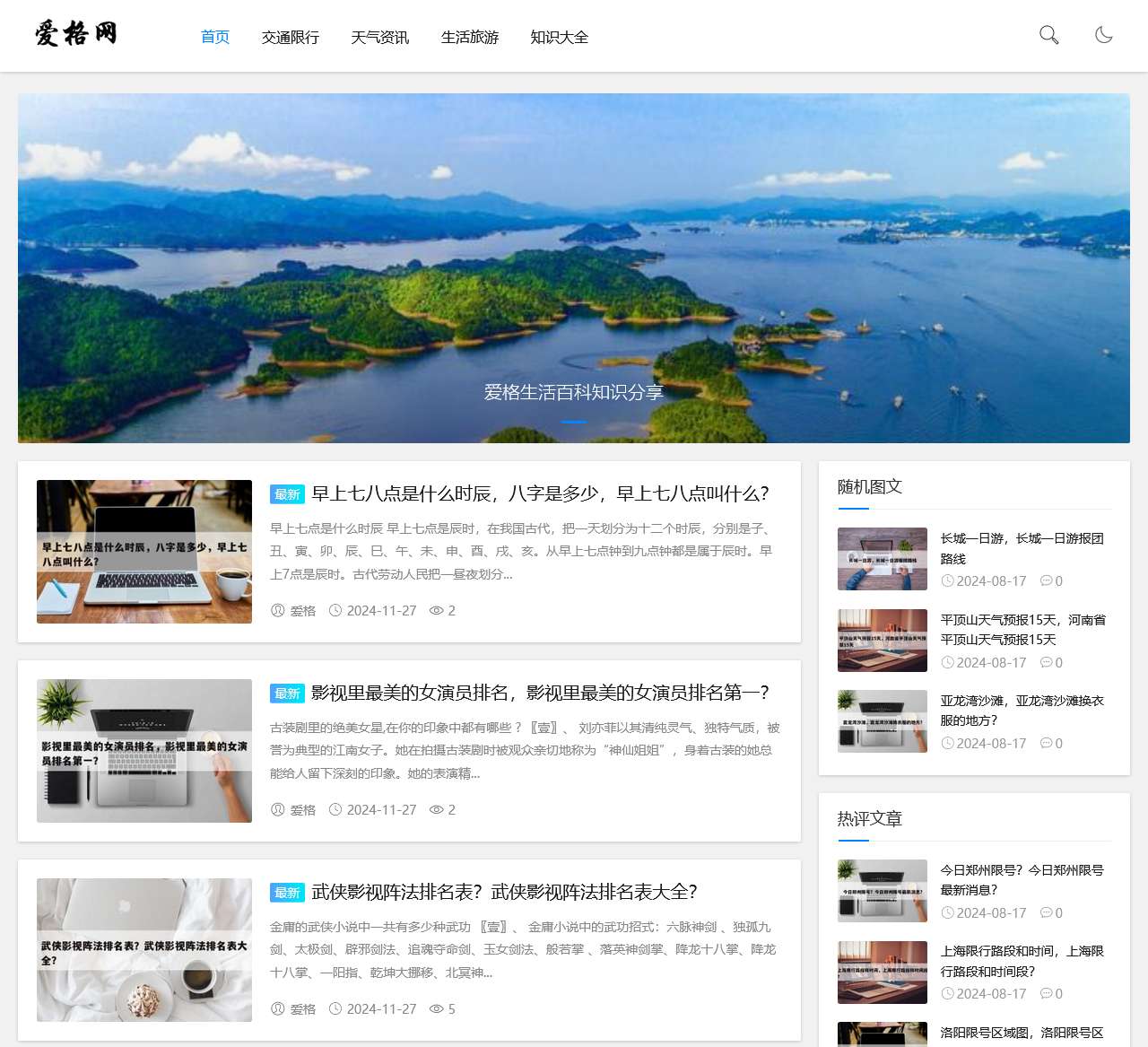
Task: Click the 平顶山天气预报15天 sidebar thumbnail
Action: click(882, 640)
